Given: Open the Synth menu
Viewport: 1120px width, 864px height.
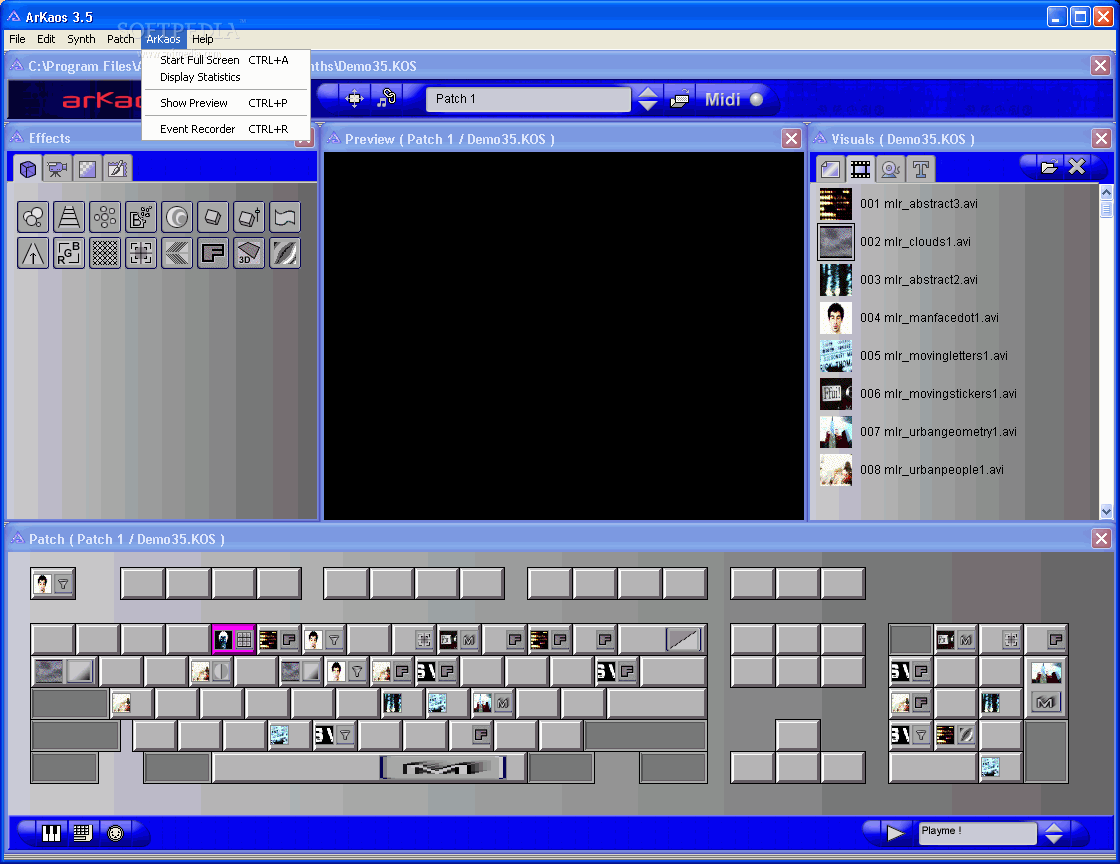Looking at the screenshot, I should (81, 39).
